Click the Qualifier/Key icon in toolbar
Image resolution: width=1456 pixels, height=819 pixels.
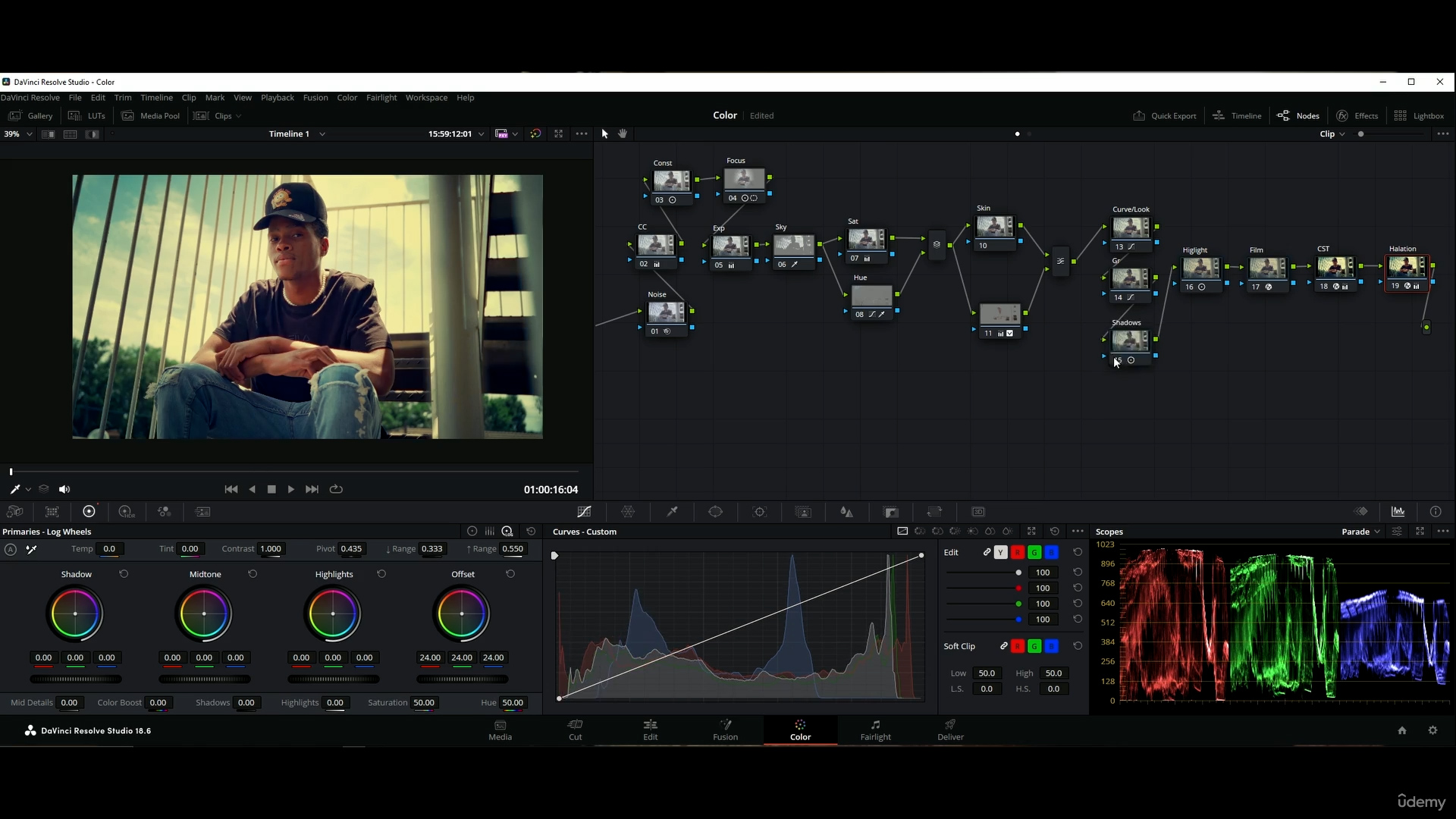(672, 511)
